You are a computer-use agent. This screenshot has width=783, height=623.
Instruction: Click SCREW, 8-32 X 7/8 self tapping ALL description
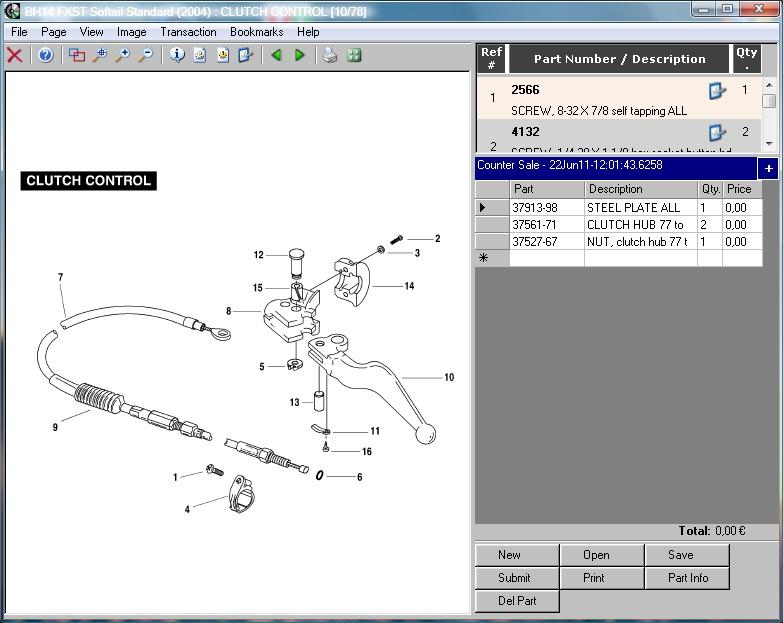point(599,111)
